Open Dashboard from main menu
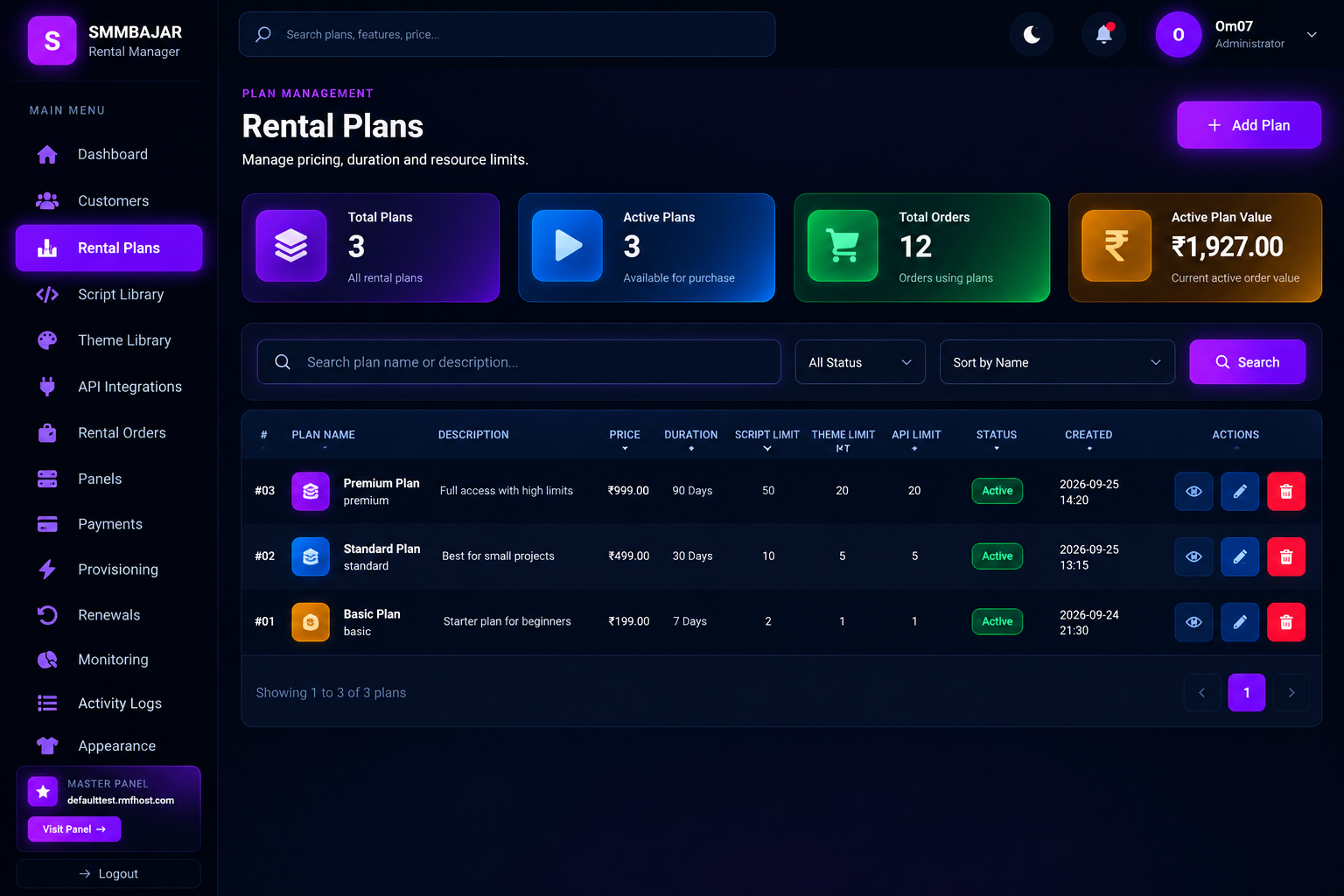This screenshot has height=896, width=1344. [x=109, y=155]
